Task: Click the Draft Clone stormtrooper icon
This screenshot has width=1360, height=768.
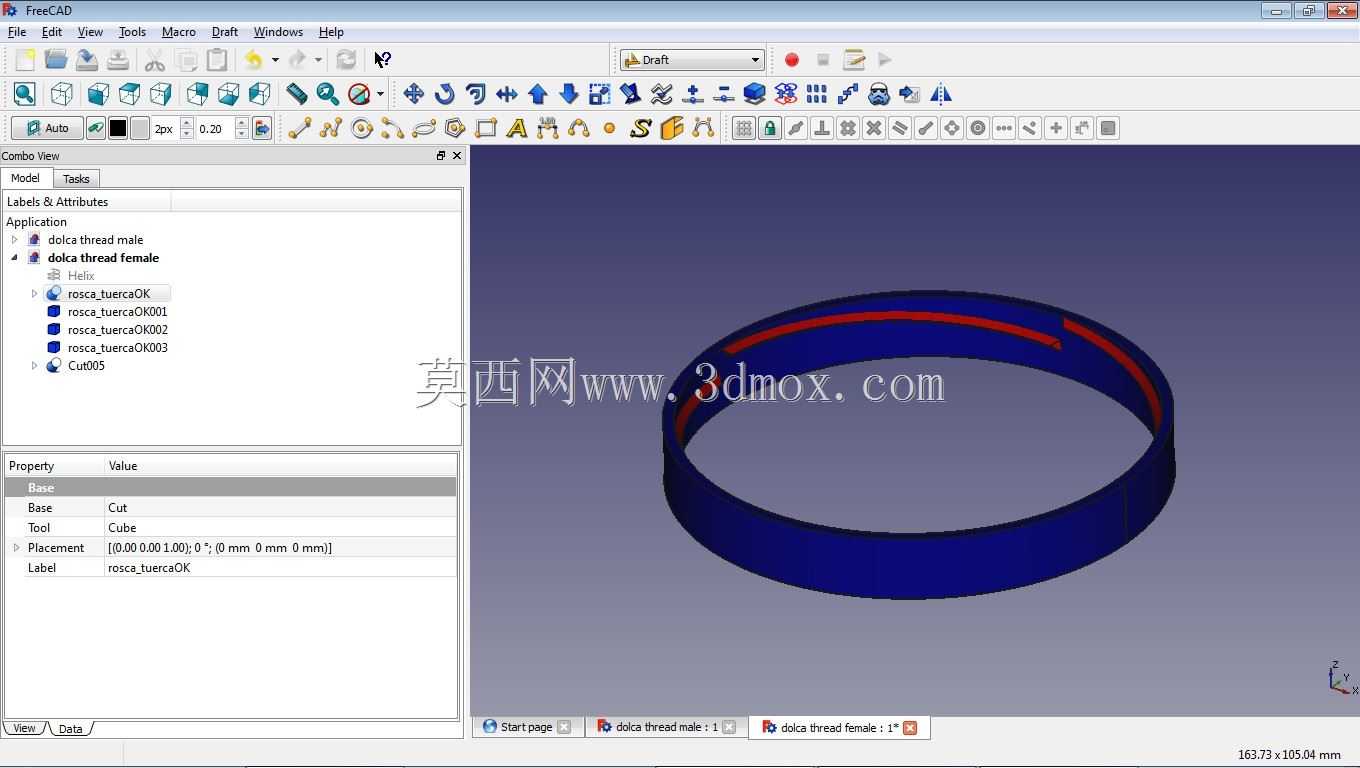Action: 878,94
